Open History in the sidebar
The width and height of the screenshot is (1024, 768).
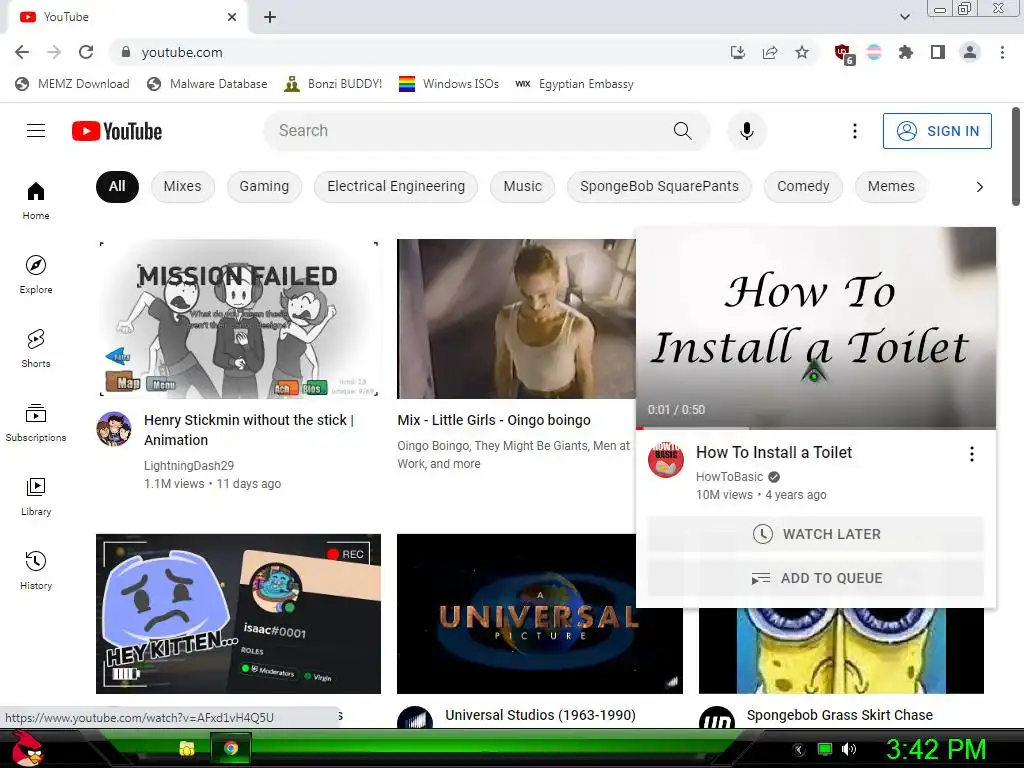(x=36, y=570)
